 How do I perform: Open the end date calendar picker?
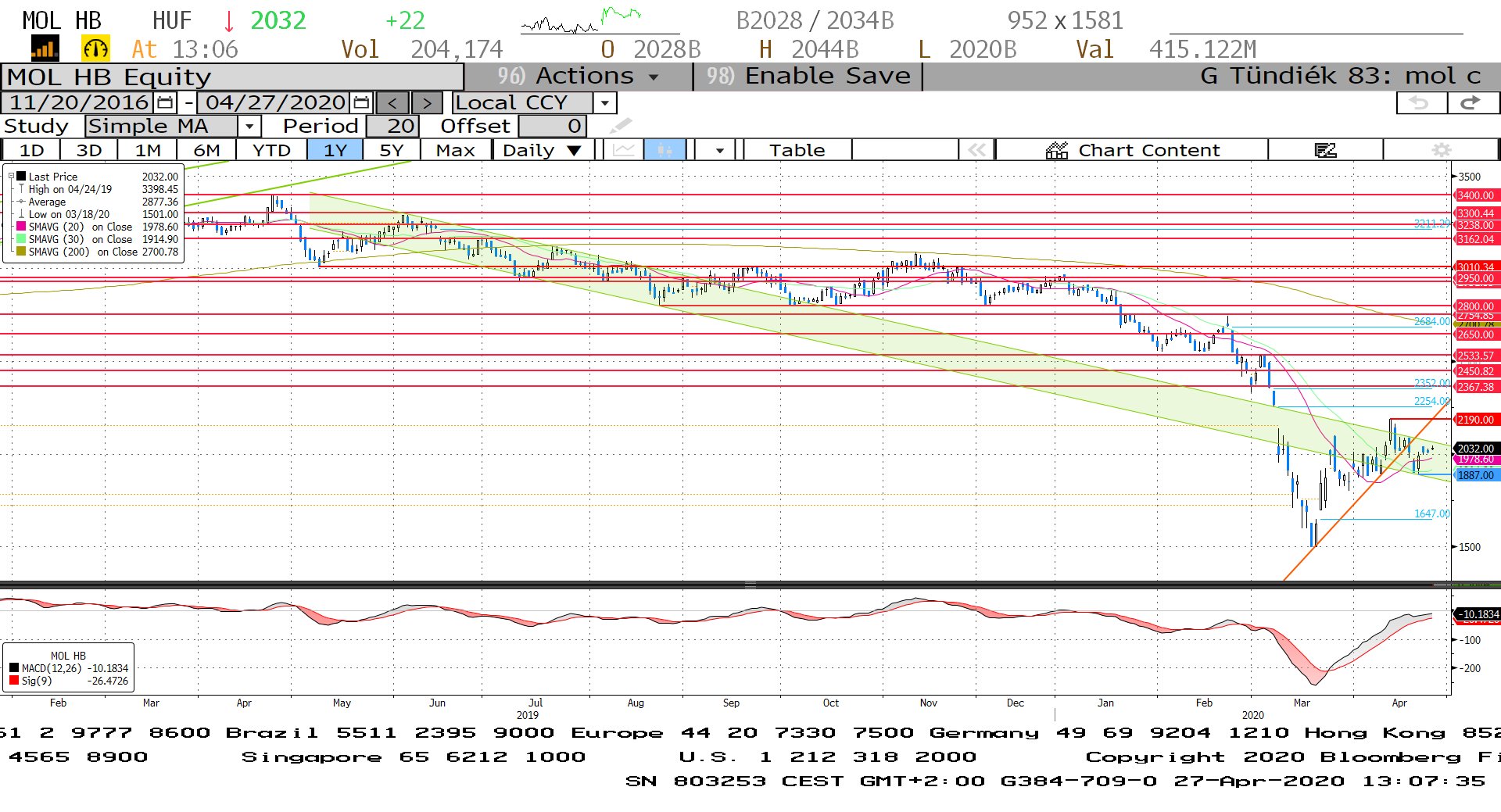tap(361, 102)
